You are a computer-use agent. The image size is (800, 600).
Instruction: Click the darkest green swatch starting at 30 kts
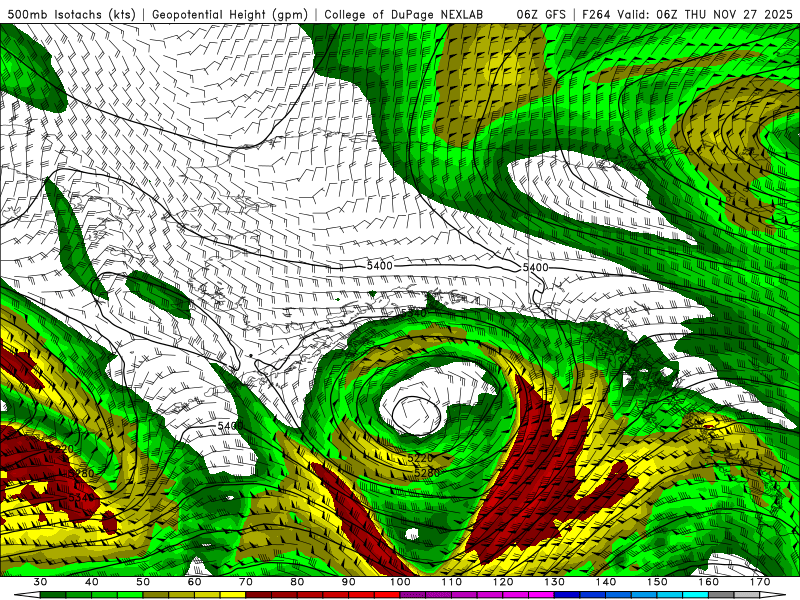click(53, 595)
